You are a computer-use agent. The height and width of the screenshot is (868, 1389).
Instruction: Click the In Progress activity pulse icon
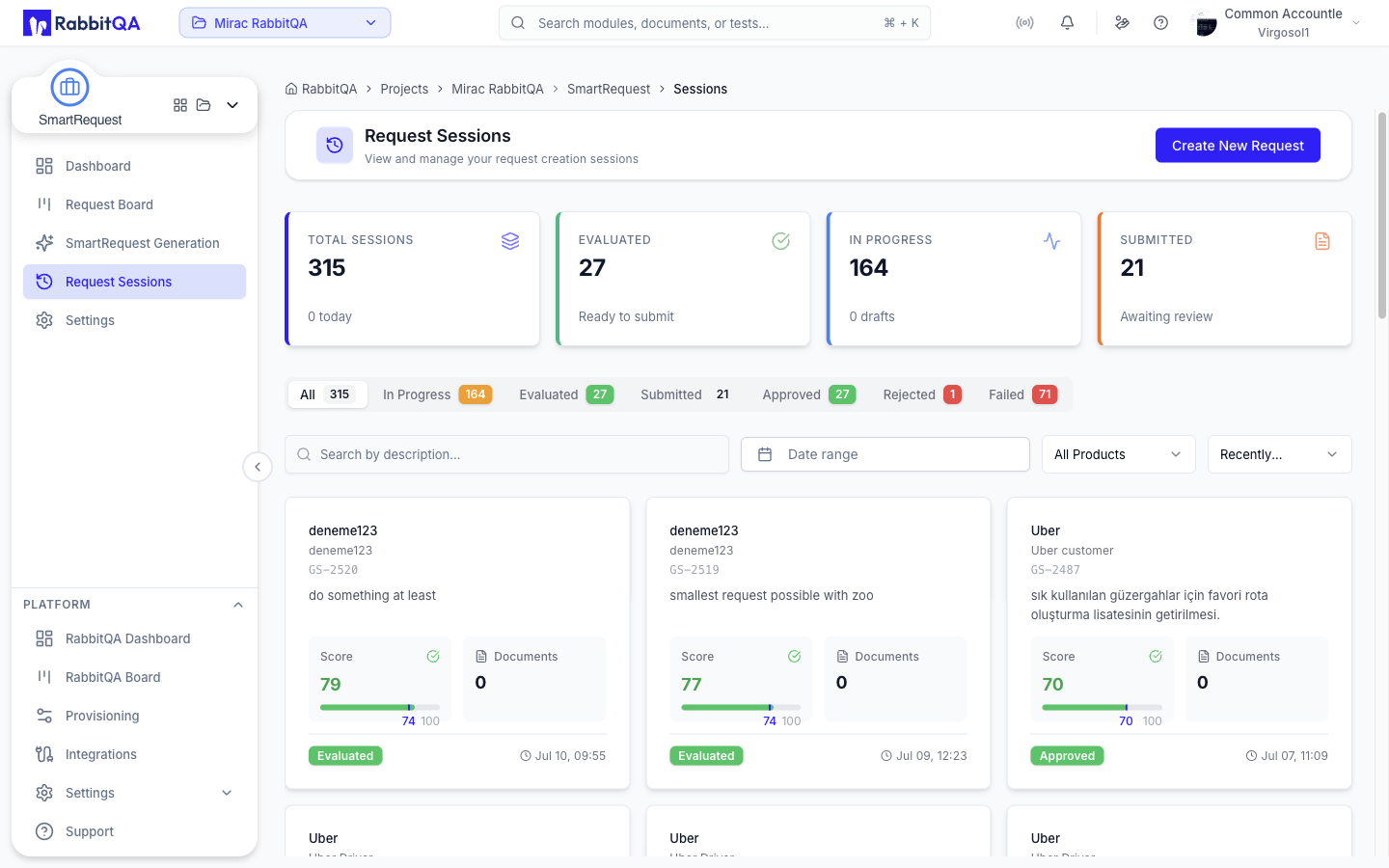coord(1052,241)
